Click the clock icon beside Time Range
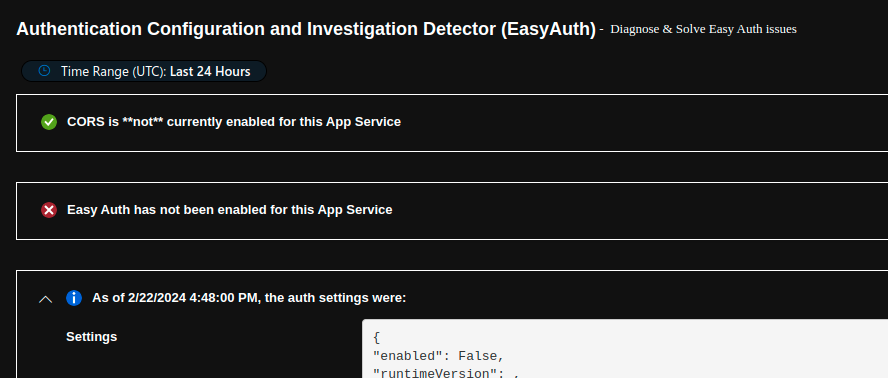 coord(44,71)
